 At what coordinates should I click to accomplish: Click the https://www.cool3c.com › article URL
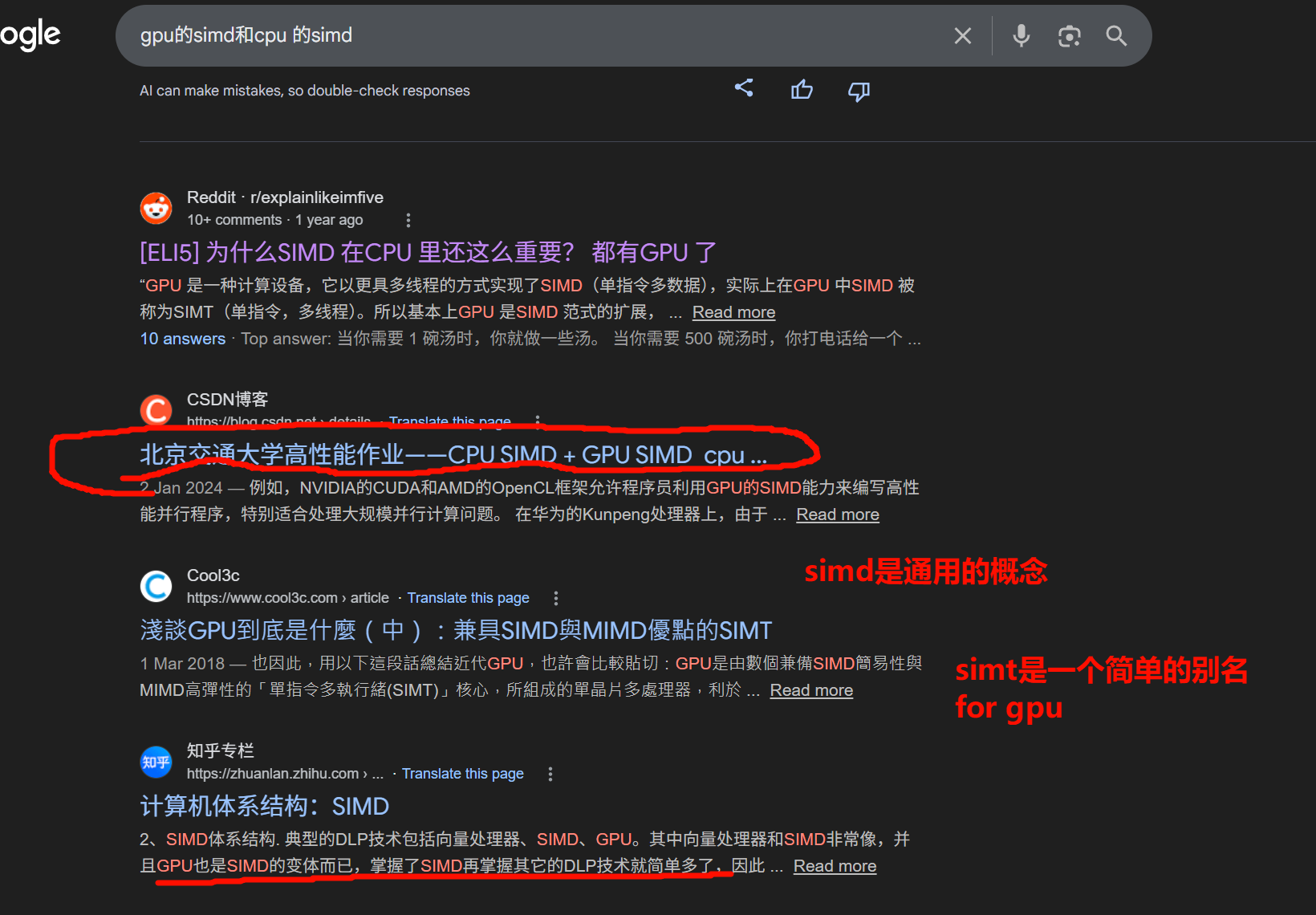287,598
